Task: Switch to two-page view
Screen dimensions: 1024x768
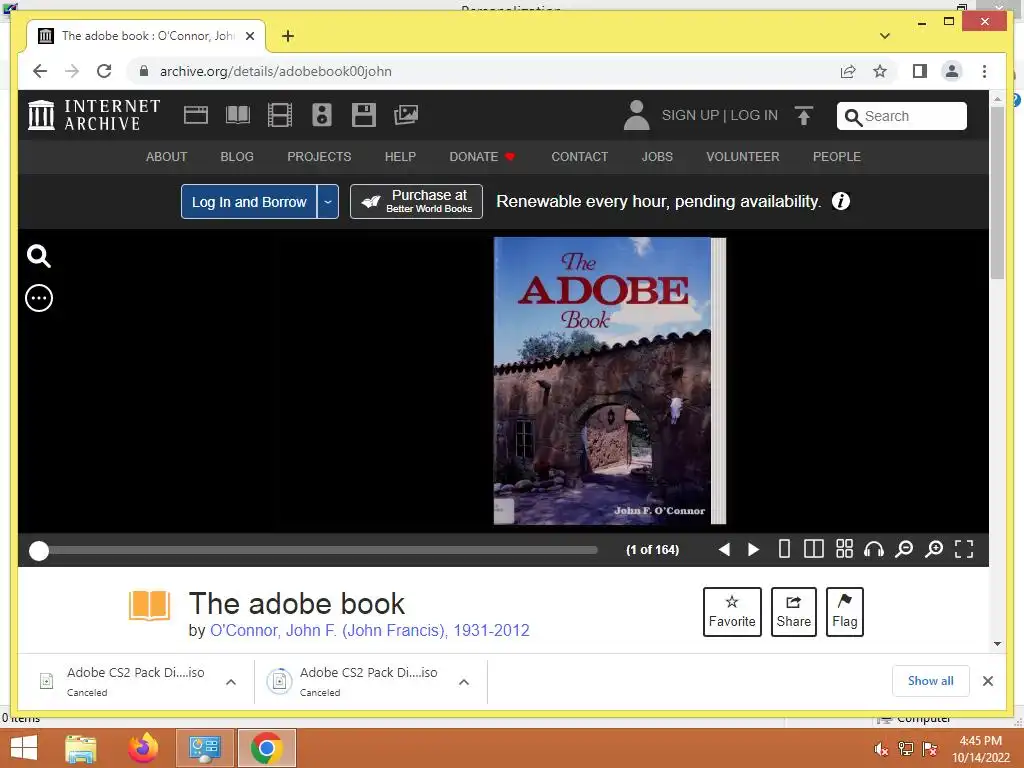Action: tap(814, 549)
